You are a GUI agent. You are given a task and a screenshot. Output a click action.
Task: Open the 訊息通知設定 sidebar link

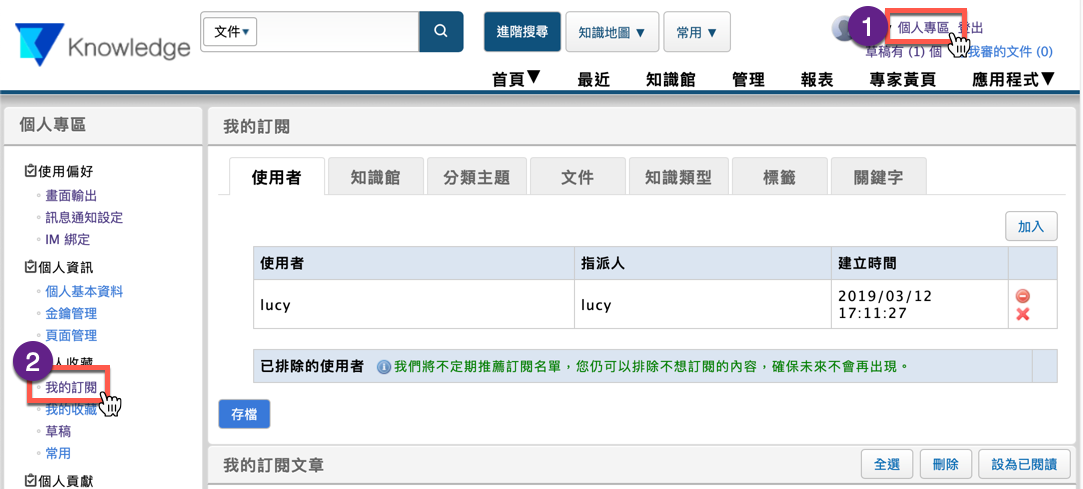pos(84,217)
